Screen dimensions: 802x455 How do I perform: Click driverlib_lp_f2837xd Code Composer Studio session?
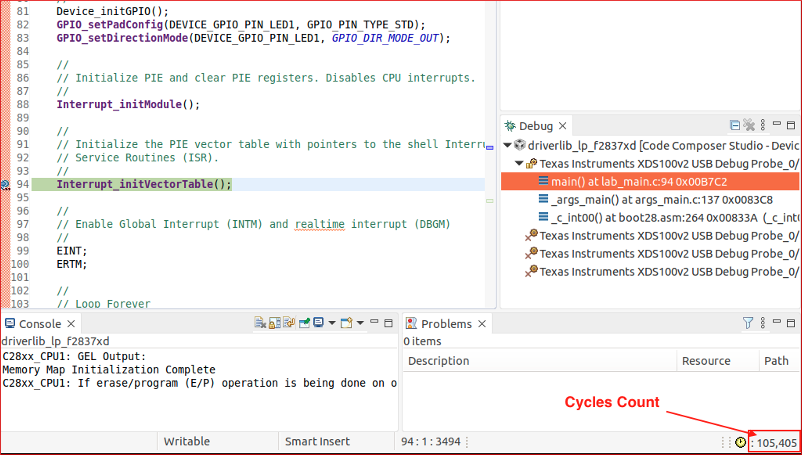pos(657,146)
